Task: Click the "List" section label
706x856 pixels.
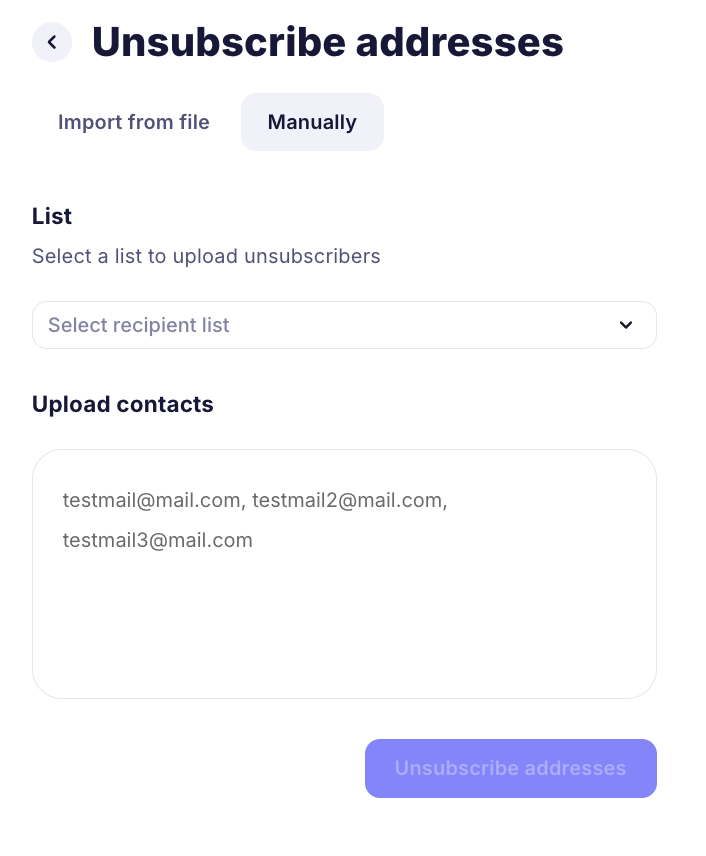Action: [52, 216]
